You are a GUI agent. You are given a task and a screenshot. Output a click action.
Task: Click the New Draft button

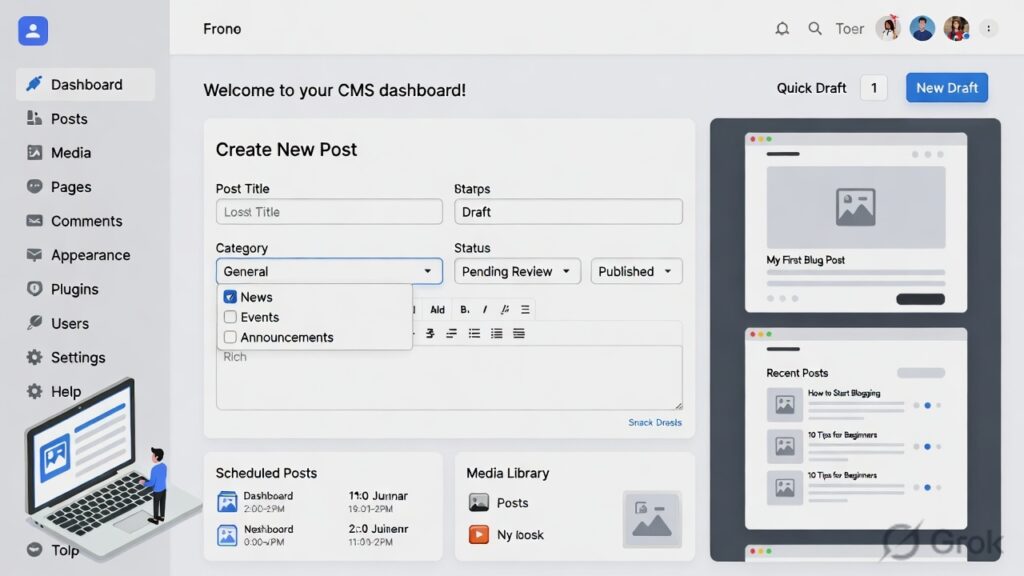point(946,88)
